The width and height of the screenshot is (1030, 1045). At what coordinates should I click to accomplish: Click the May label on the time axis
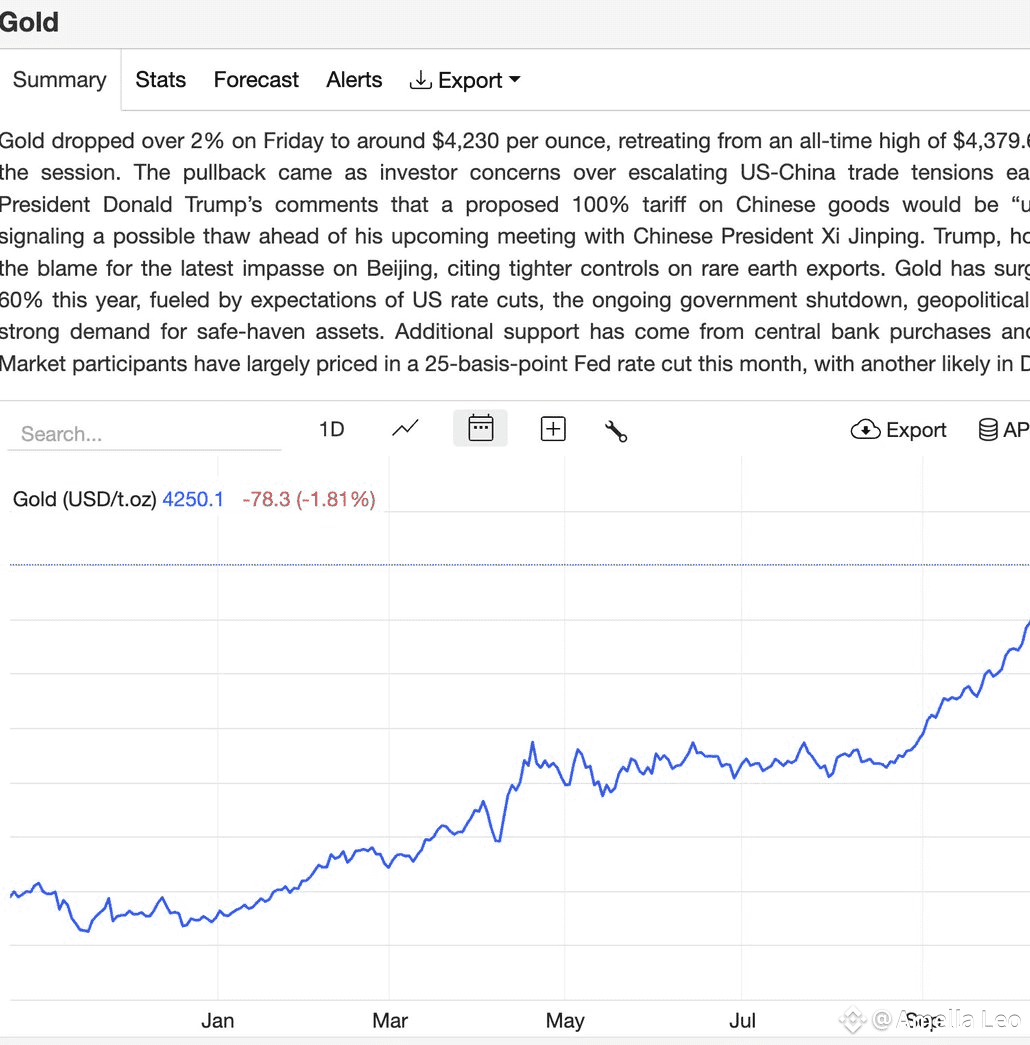(565, 1020)
